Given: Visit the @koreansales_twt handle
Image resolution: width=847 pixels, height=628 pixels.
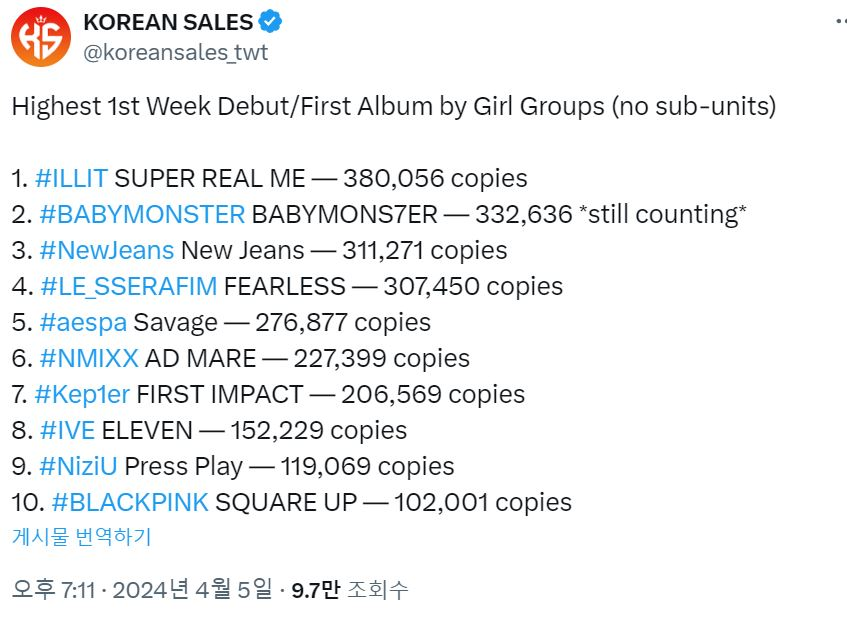Looking at the screenshot, I should pos(175,52).
